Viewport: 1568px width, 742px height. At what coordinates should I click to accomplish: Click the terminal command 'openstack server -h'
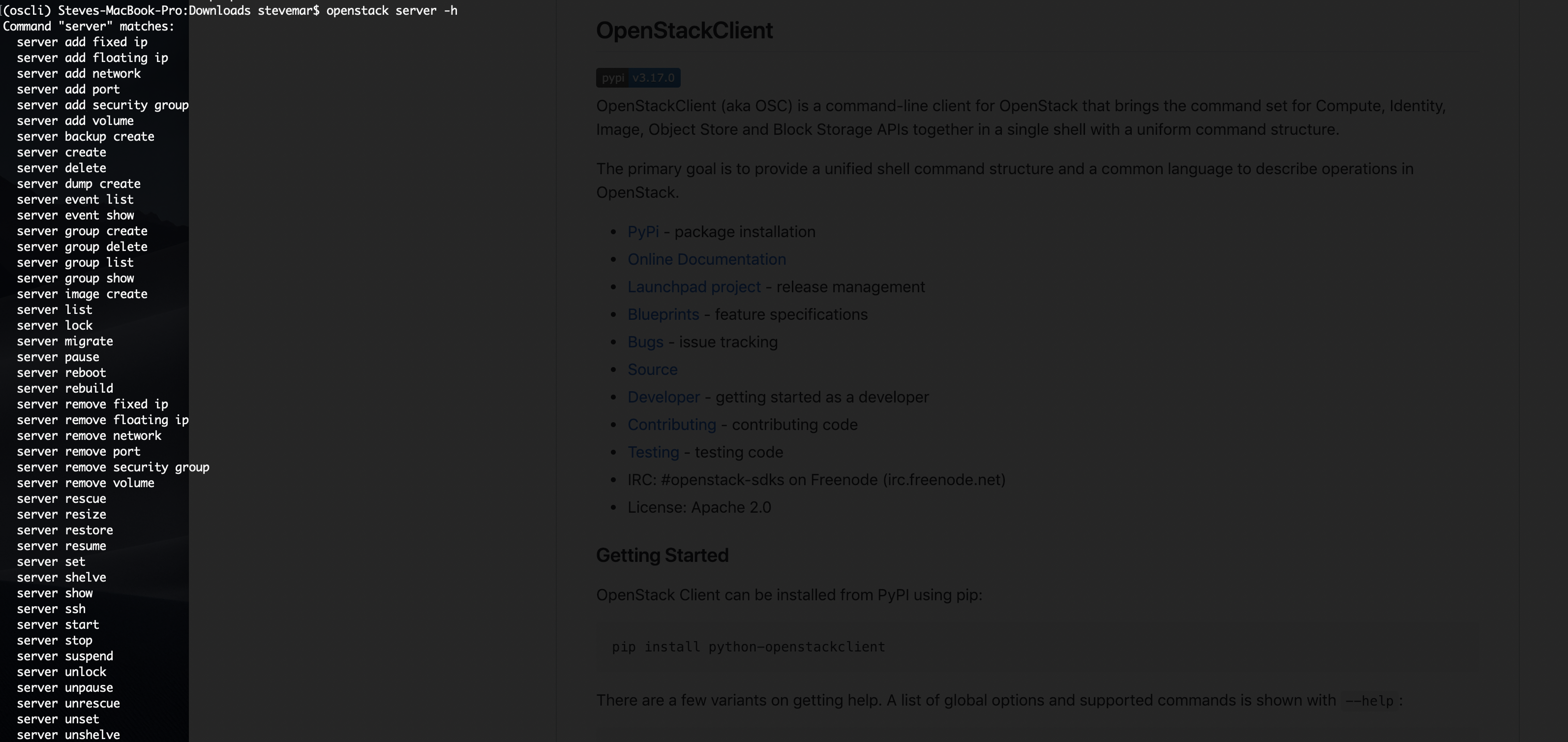coord(392,10)
